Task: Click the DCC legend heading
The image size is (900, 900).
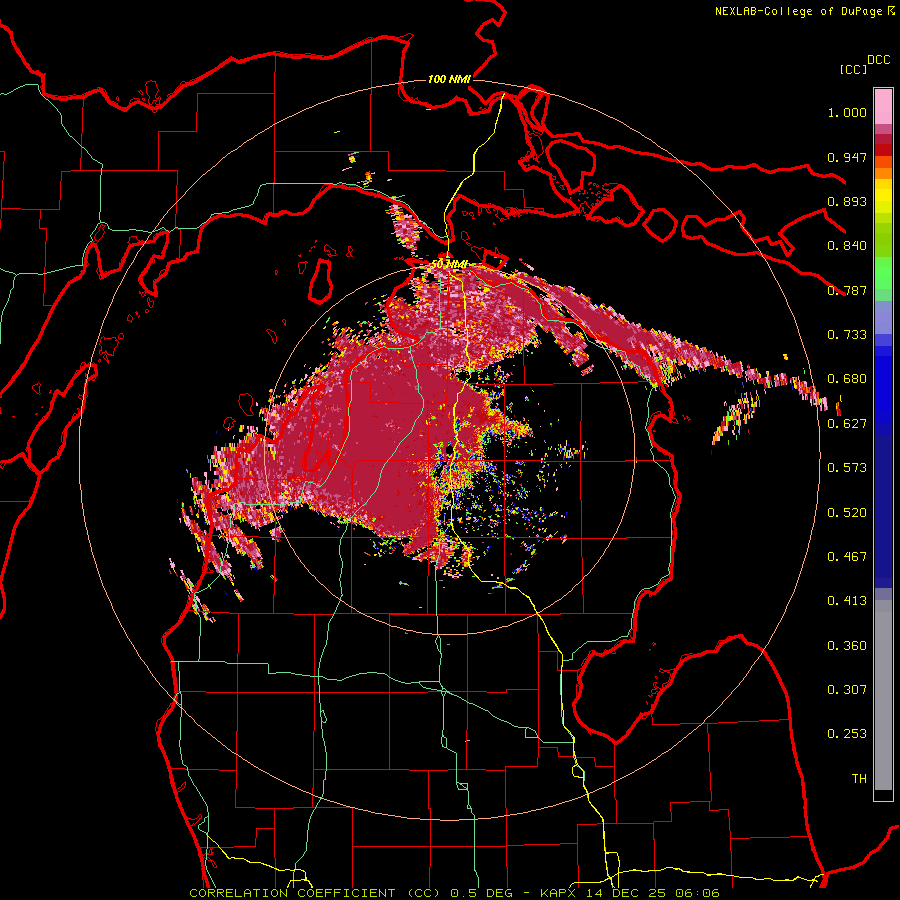Action: point(878,60)
